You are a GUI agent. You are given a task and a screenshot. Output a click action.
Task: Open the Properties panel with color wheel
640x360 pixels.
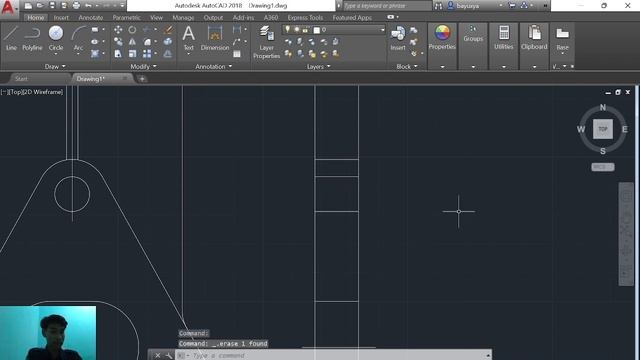pyautogui.click(x=442, y=38)
